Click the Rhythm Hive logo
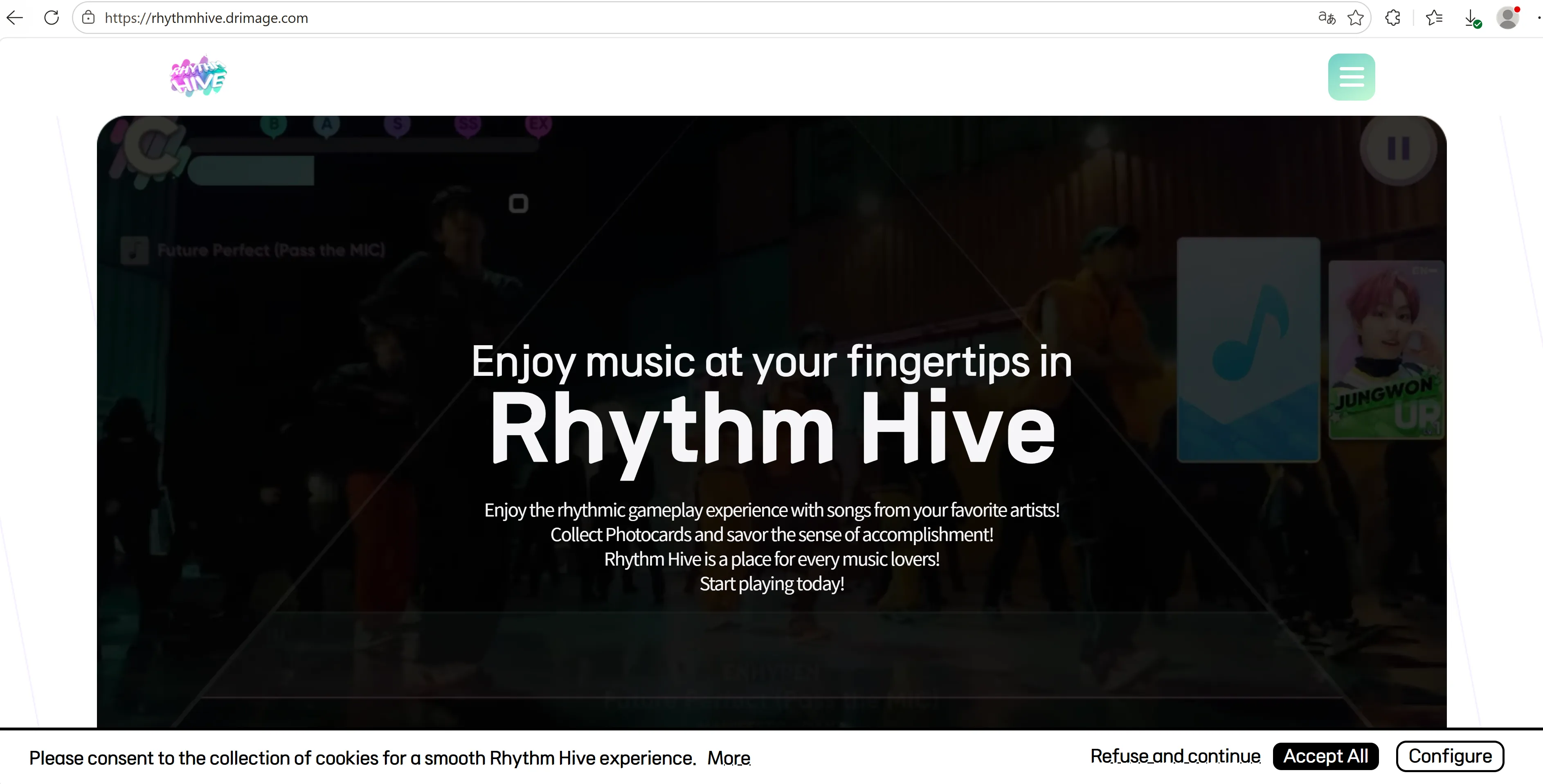The height and width of the screenshot is (784, 1543). click(198, 76)
